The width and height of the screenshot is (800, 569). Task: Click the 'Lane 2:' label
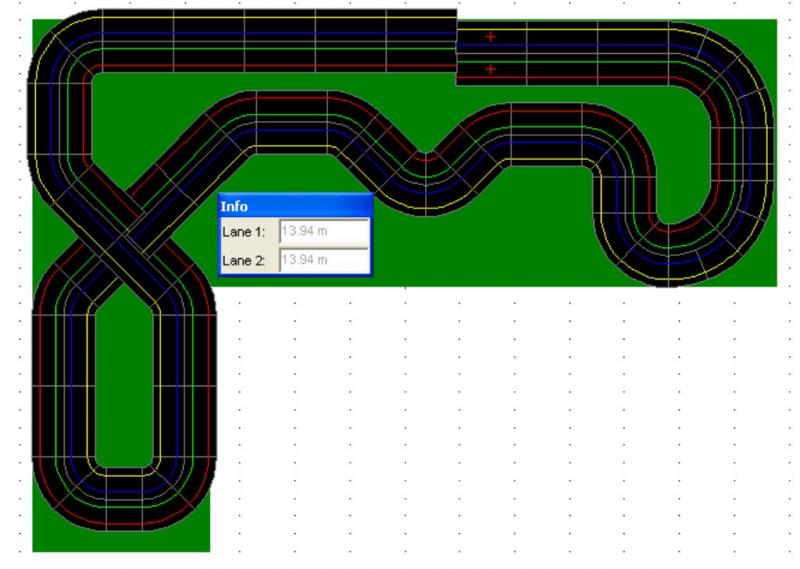(x=246, y=261)
